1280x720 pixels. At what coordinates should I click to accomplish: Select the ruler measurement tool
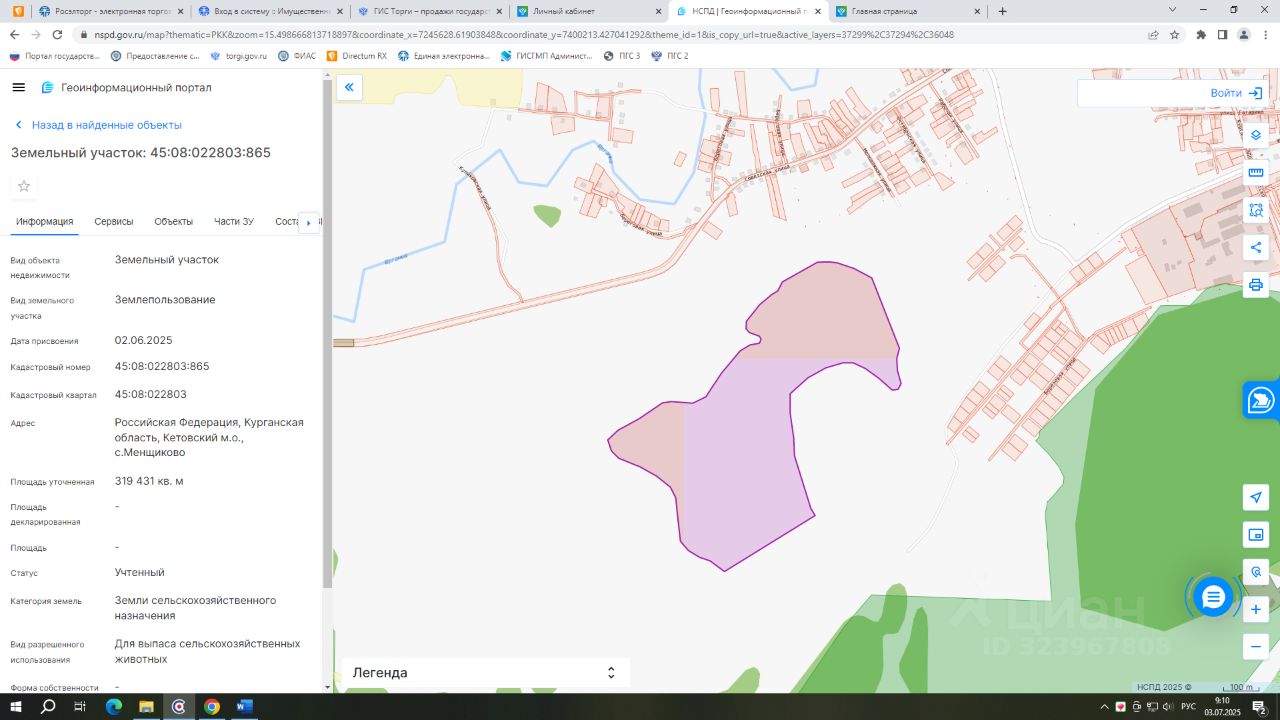coord(1256,173)
